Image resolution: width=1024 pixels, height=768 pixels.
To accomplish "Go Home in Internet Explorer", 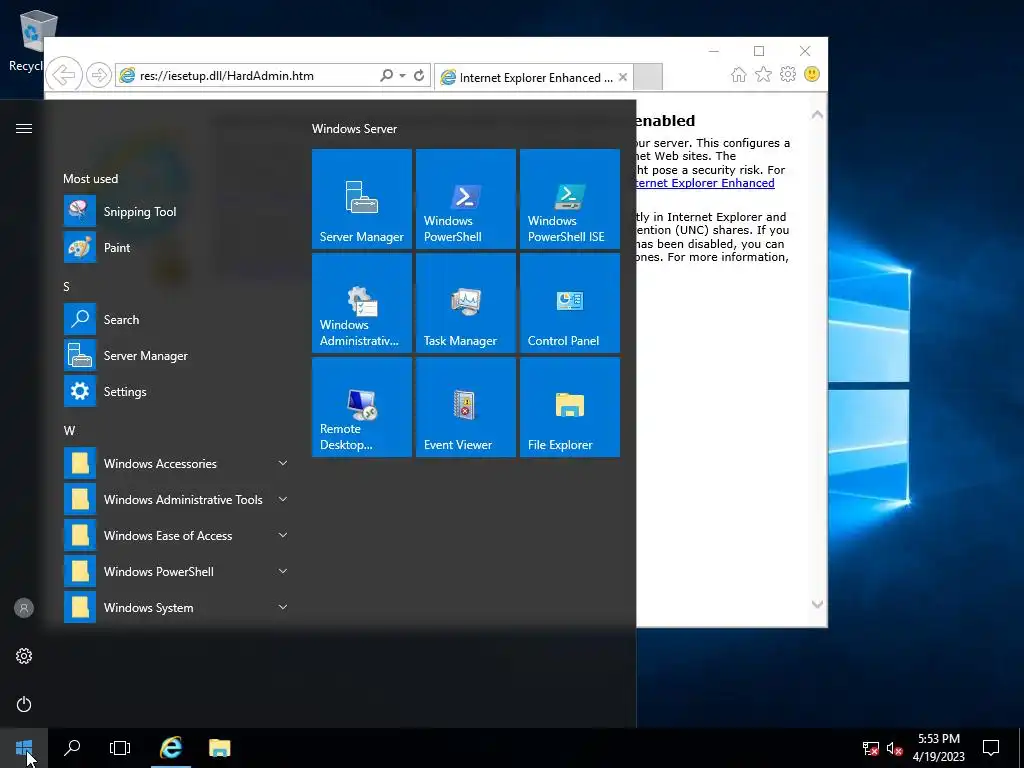I will tap(739, 74).
